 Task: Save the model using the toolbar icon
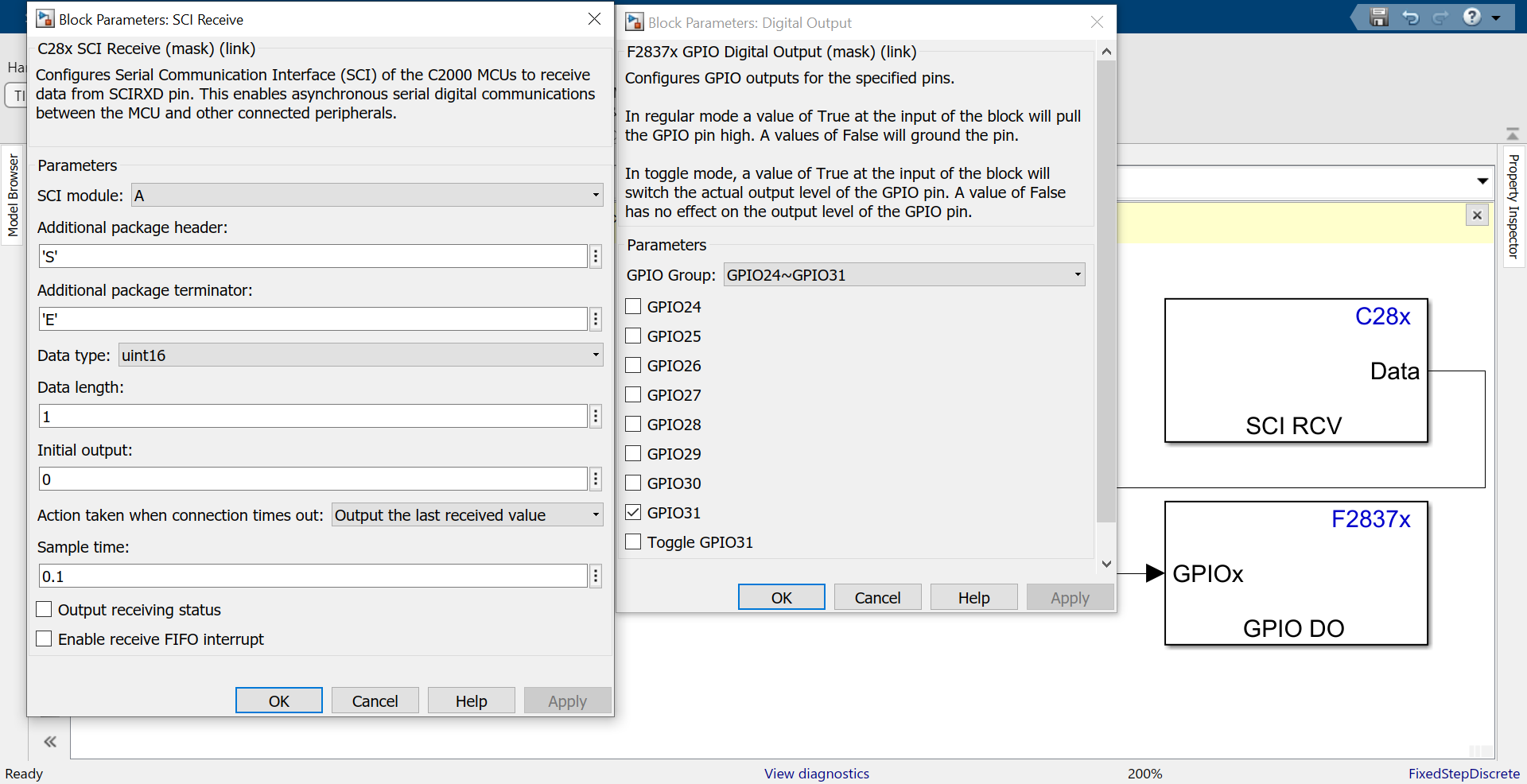1378,17
